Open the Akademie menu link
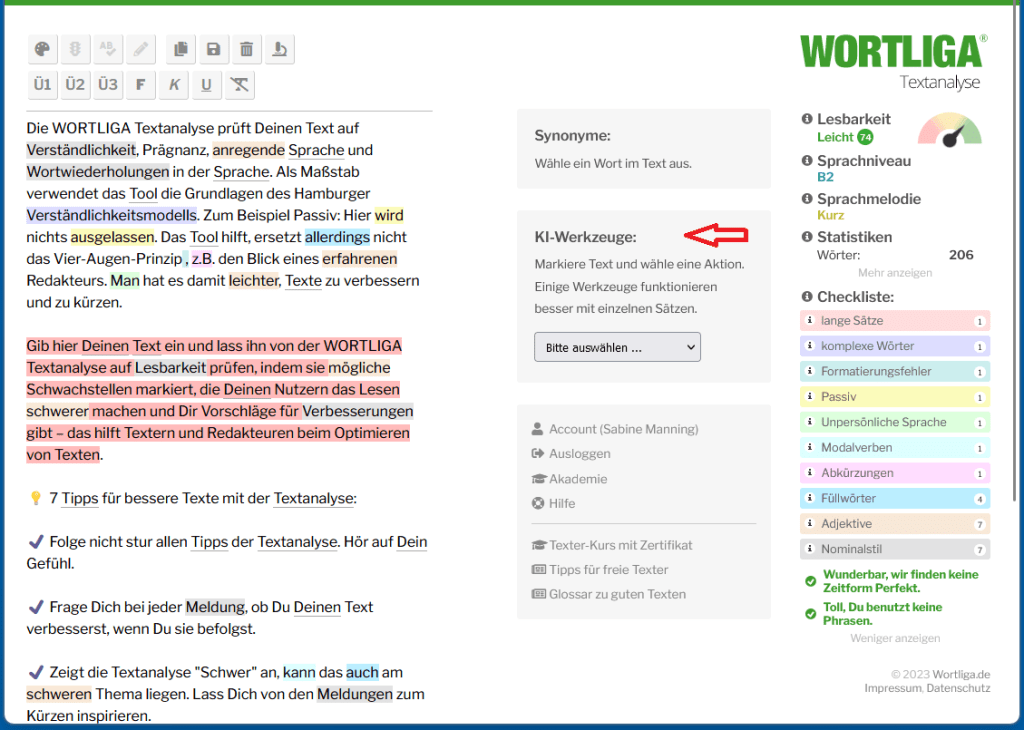Image resolution: width=1024 pixels, height=730 pixels. tap(577, 479)
